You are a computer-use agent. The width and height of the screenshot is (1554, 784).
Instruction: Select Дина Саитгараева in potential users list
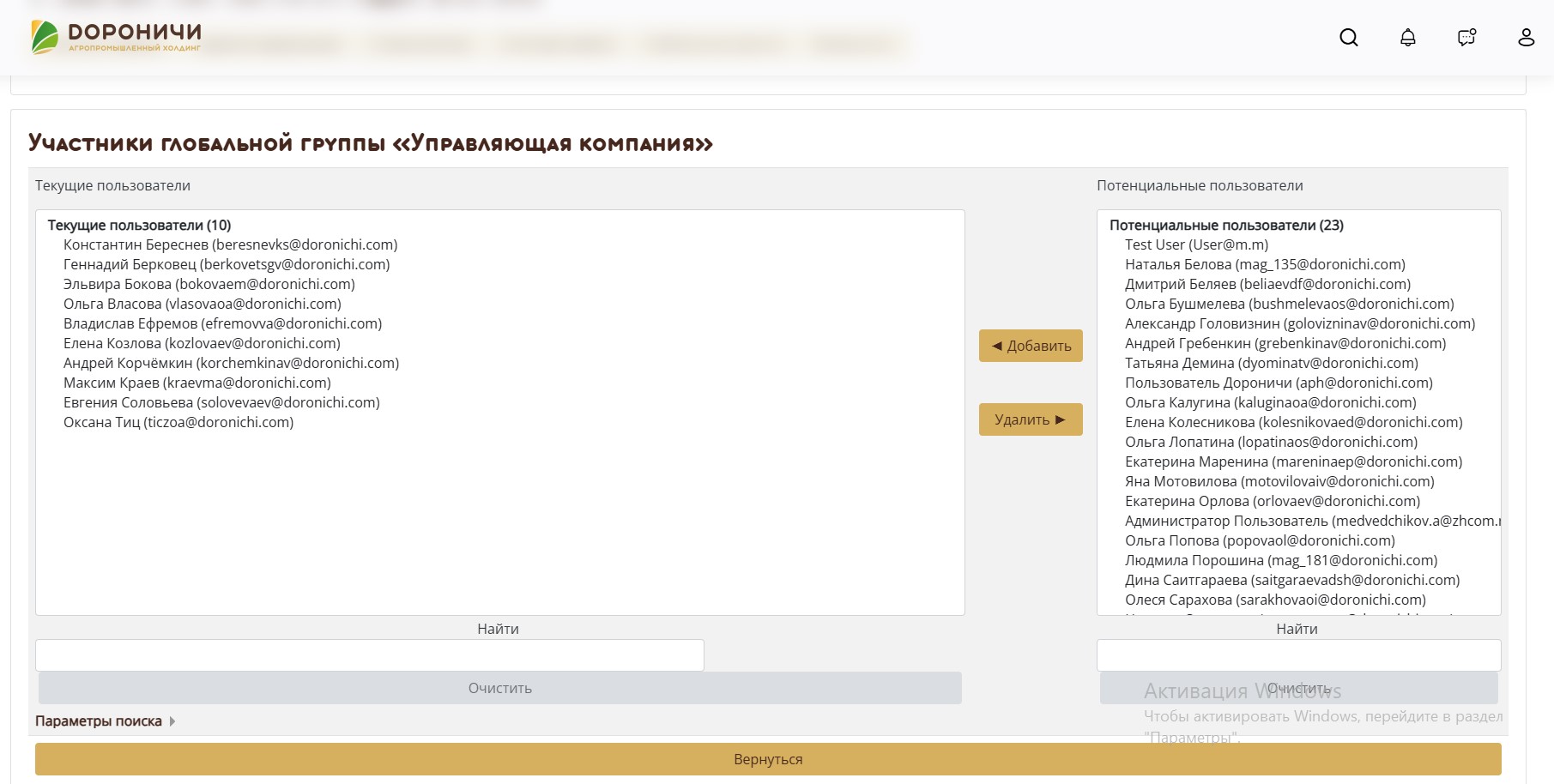1291,580
